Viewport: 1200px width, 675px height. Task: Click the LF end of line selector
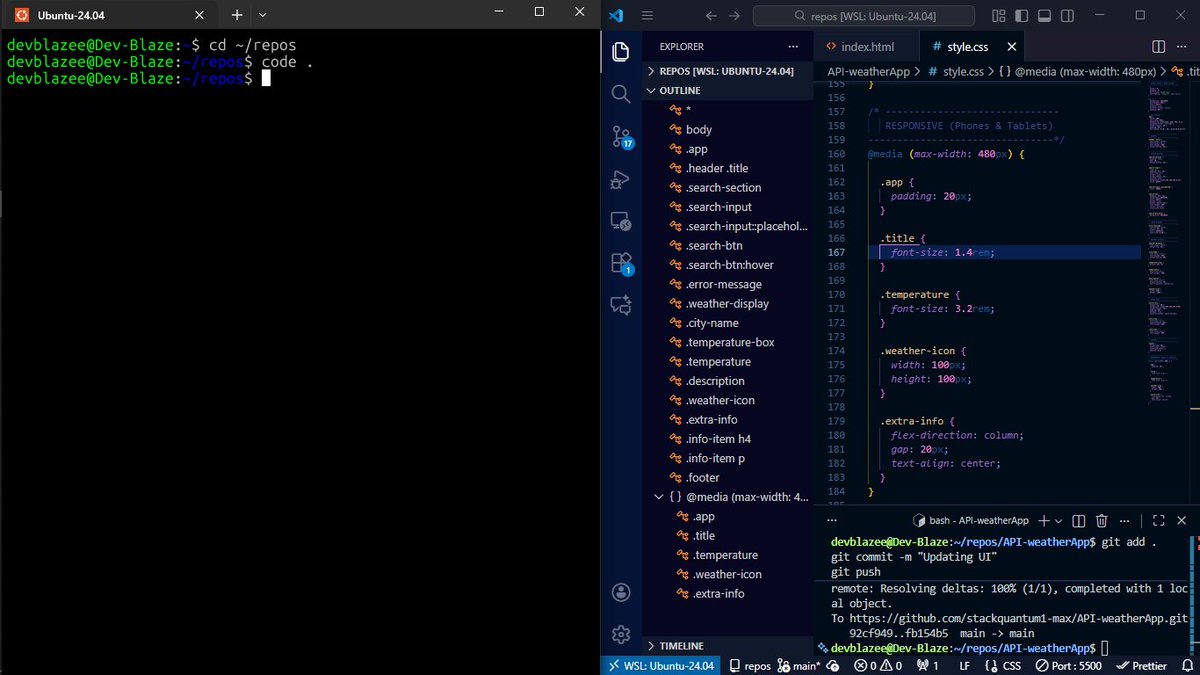coord(965,665)
